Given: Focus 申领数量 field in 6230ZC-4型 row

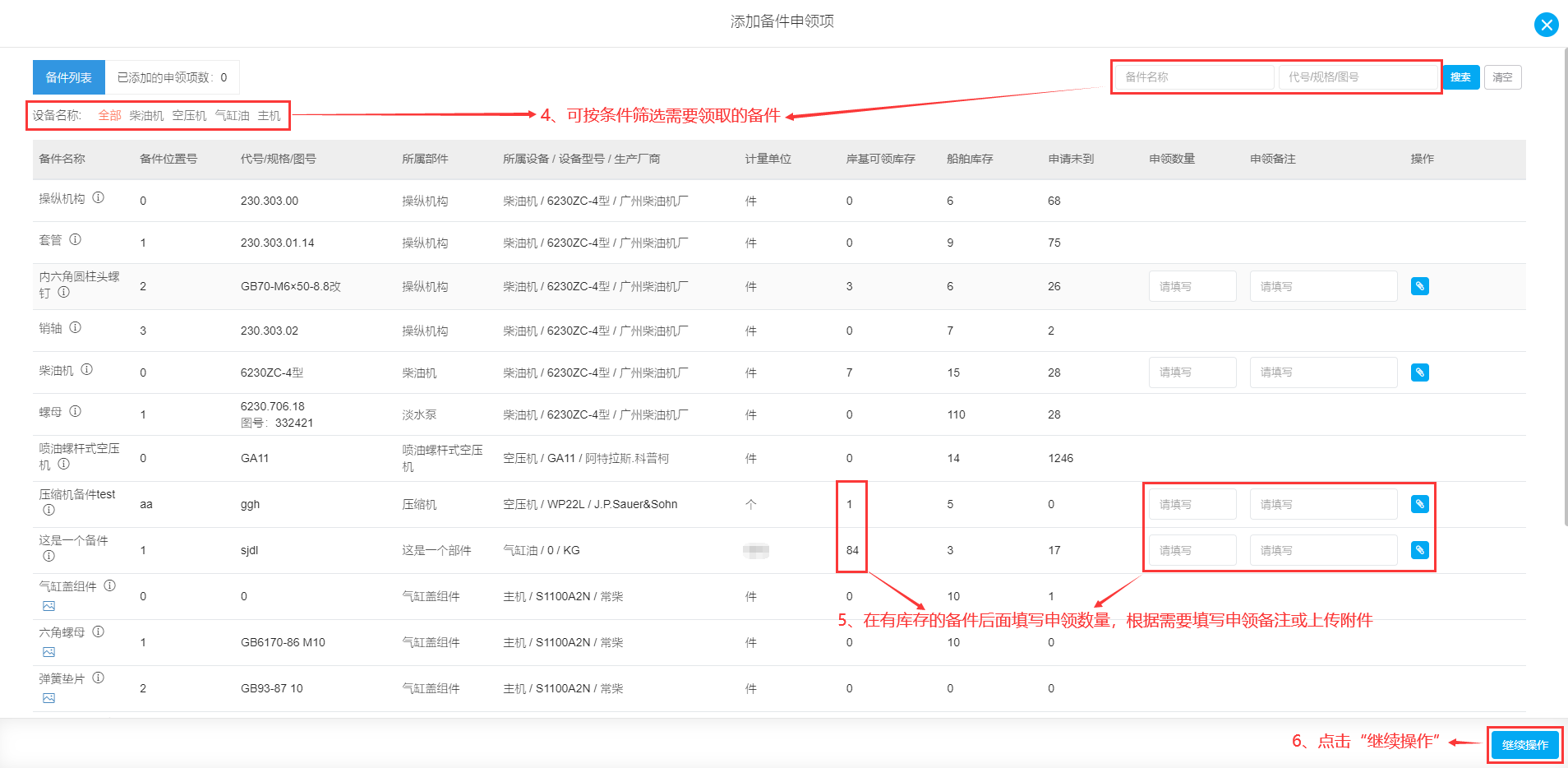Looking at the screenshot, I should click(1192, 372).
